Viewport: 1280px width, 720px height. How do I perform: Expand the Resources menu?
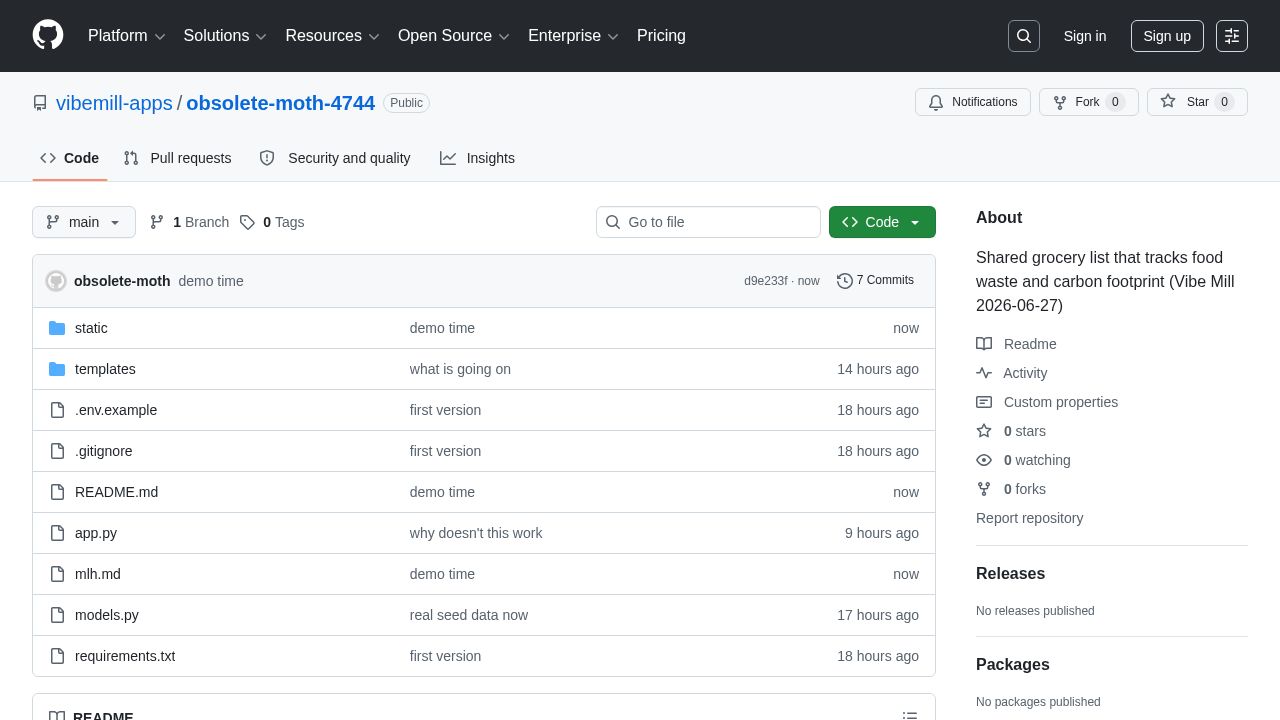332,36
